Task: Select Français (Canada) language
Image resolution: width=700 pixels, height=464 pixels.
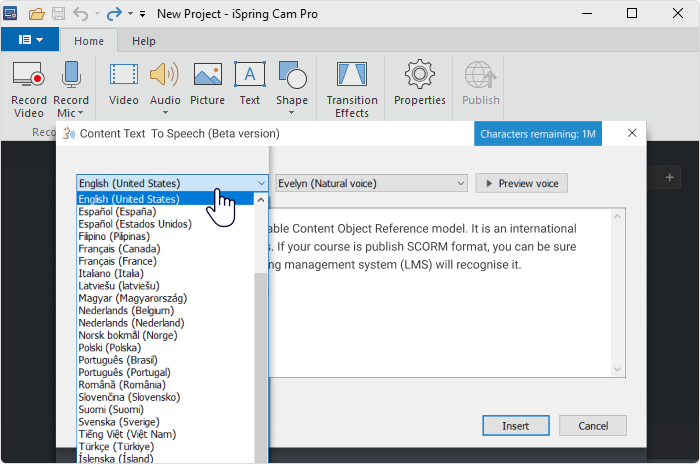Action: (x=165, y=248)
